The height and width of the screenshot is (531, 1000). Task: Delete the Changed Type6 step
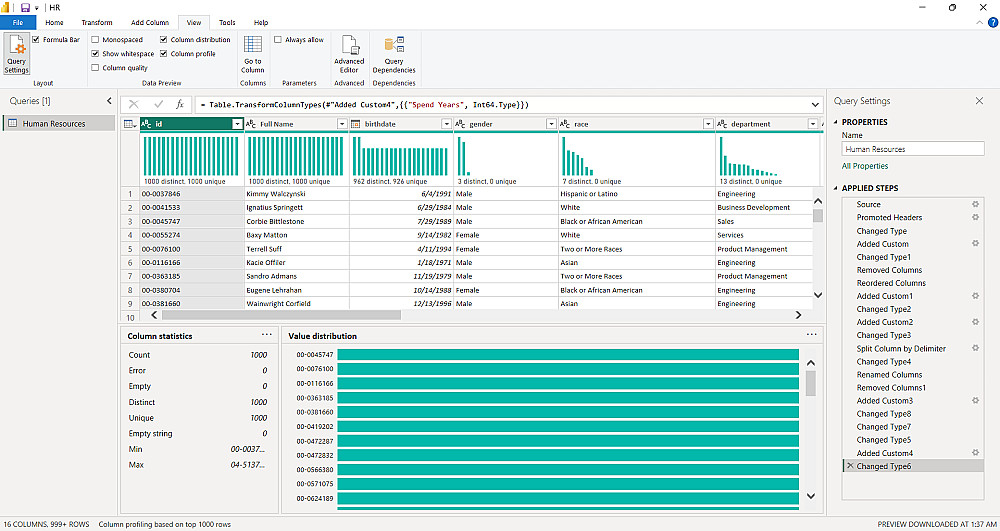click(850, 466)
